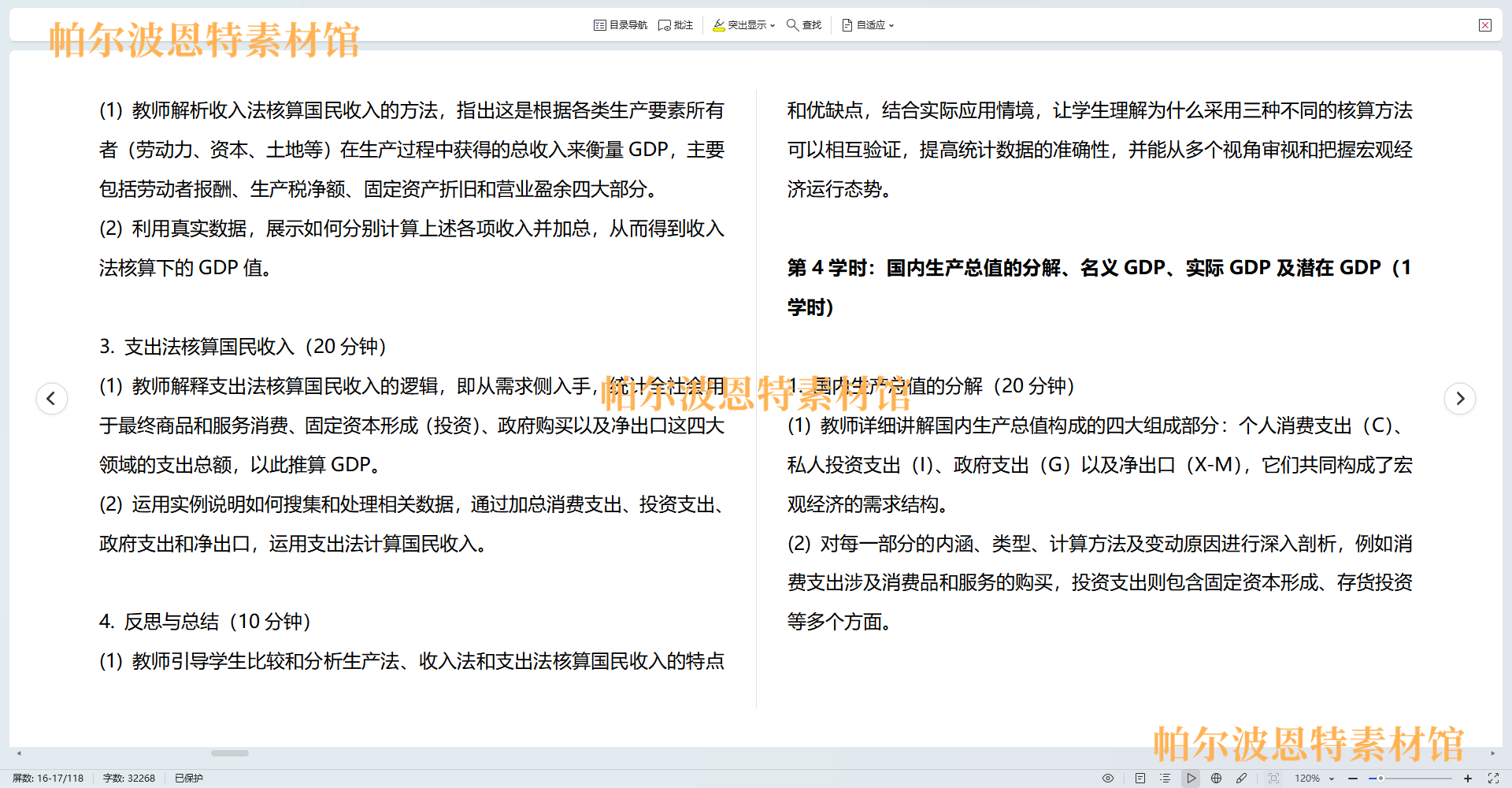Viewport: 1512px width, 788px height.
Task: Click the 字数: 32268 word count
Action: click(129, 779)
